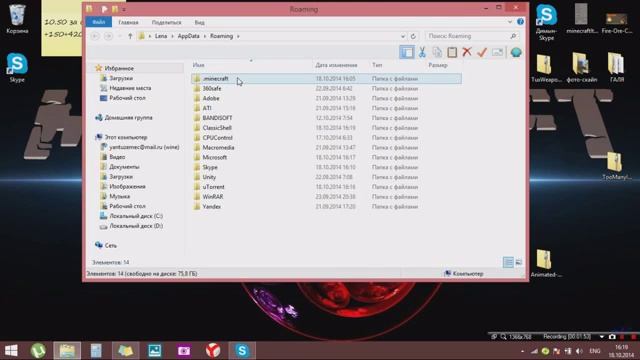Open Документы in navigation pane
Viewport: 640px width, 360px height.
point(124,167)
